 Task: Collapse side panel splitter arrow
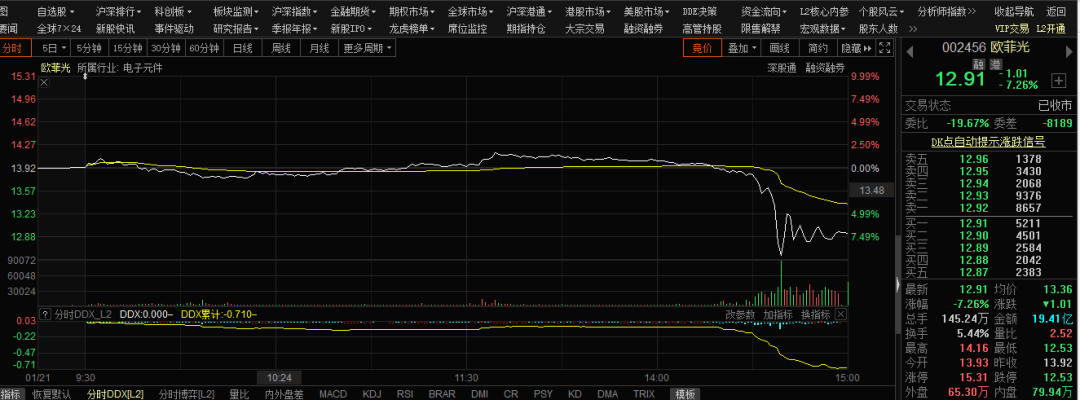897,284
